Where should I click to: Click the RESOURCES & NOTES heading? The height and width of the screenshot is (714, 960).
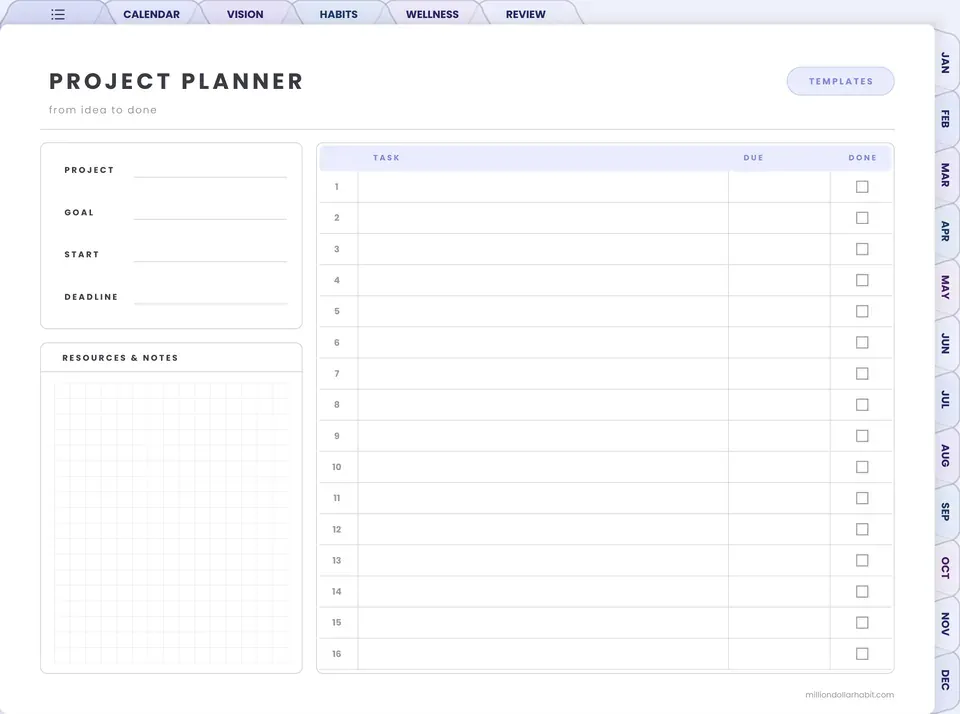[x=120, y=358]
